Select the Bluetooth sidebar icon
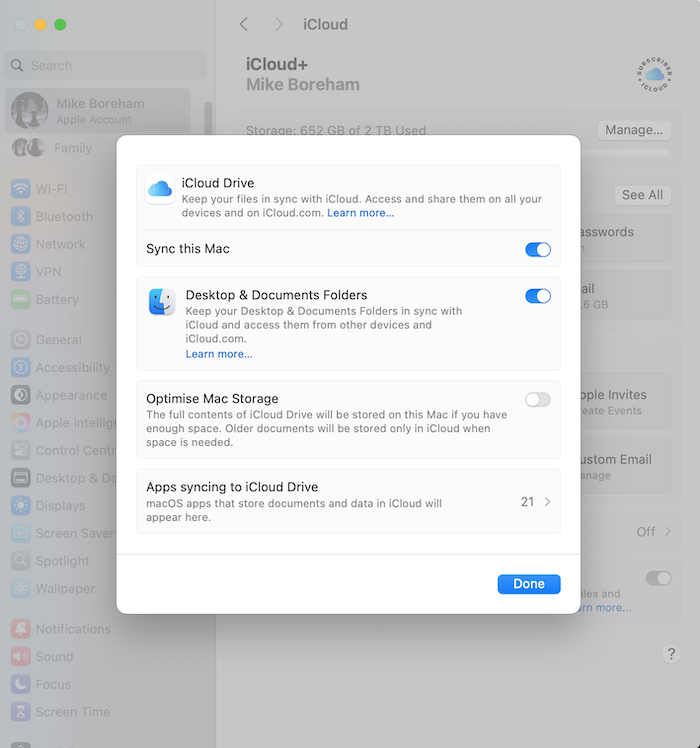Viewport: 700px width, 748px height. pos(21,217)
